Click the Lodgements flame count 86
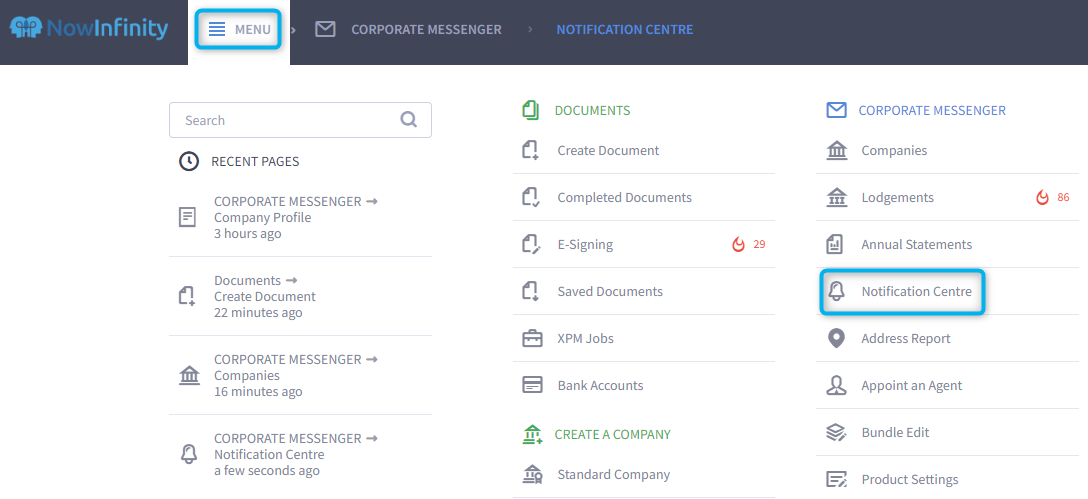This screenshot has height=499, width=1088. point(1053,197)
